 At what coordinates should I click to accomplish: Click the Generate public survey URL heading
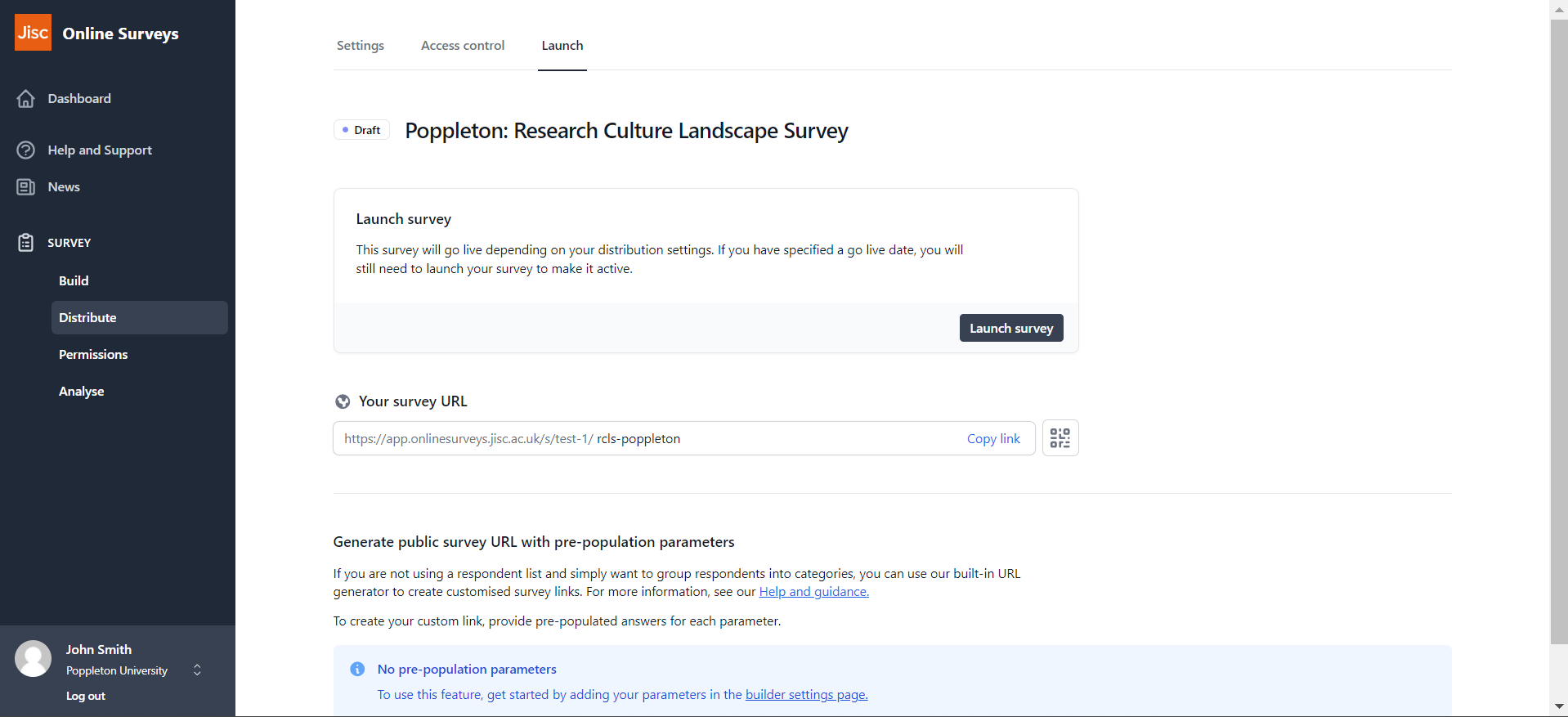[x=534, y=542]
